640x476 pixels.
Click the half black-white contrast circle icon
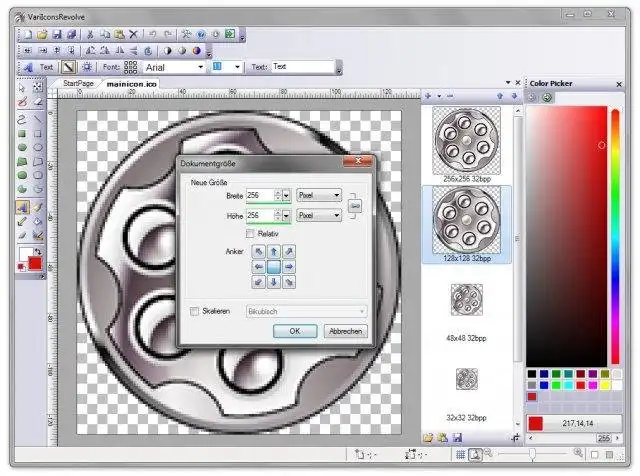coord(167,51)
